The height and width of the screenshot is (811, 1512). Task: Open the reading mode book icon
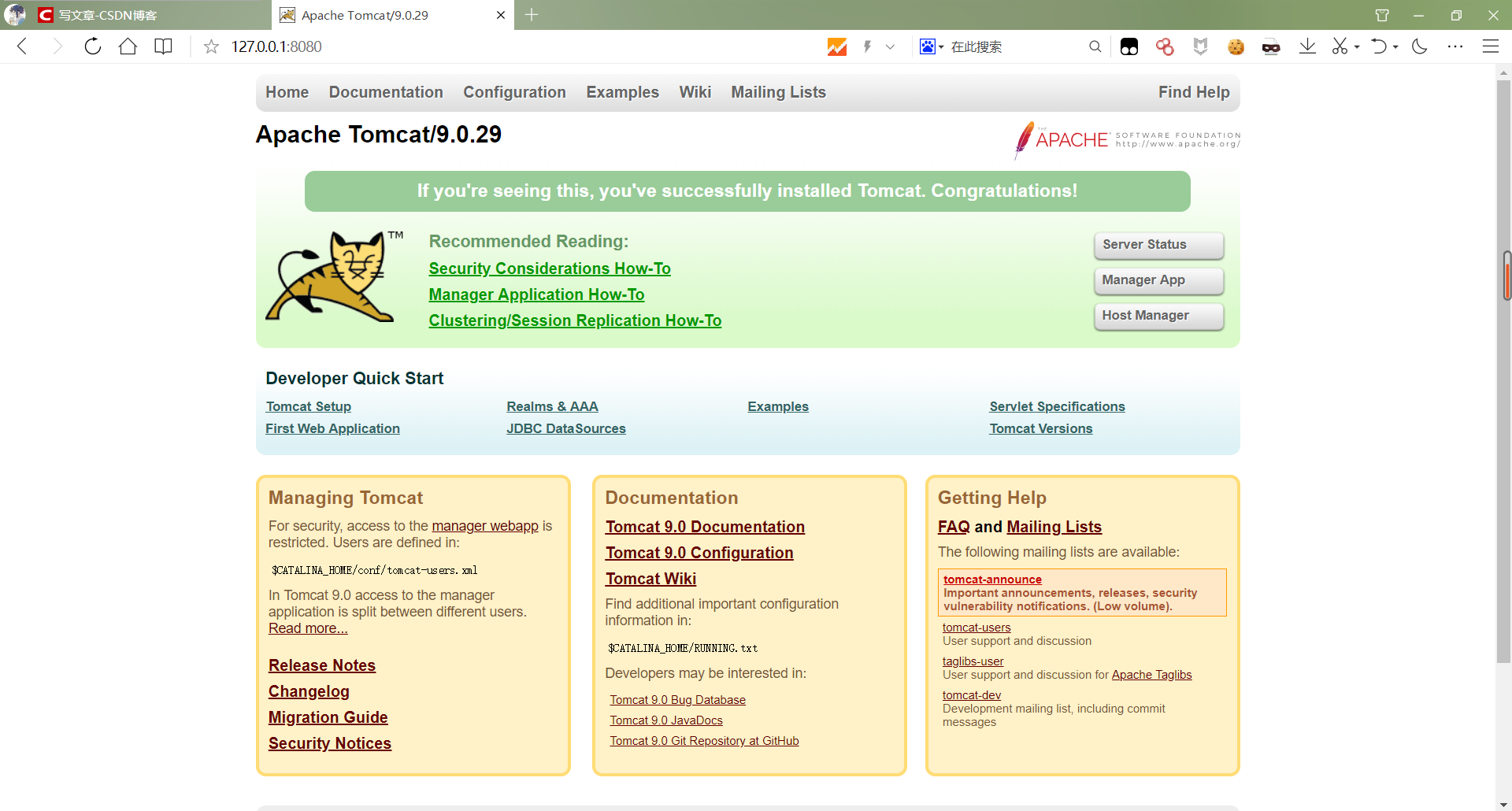163,46
